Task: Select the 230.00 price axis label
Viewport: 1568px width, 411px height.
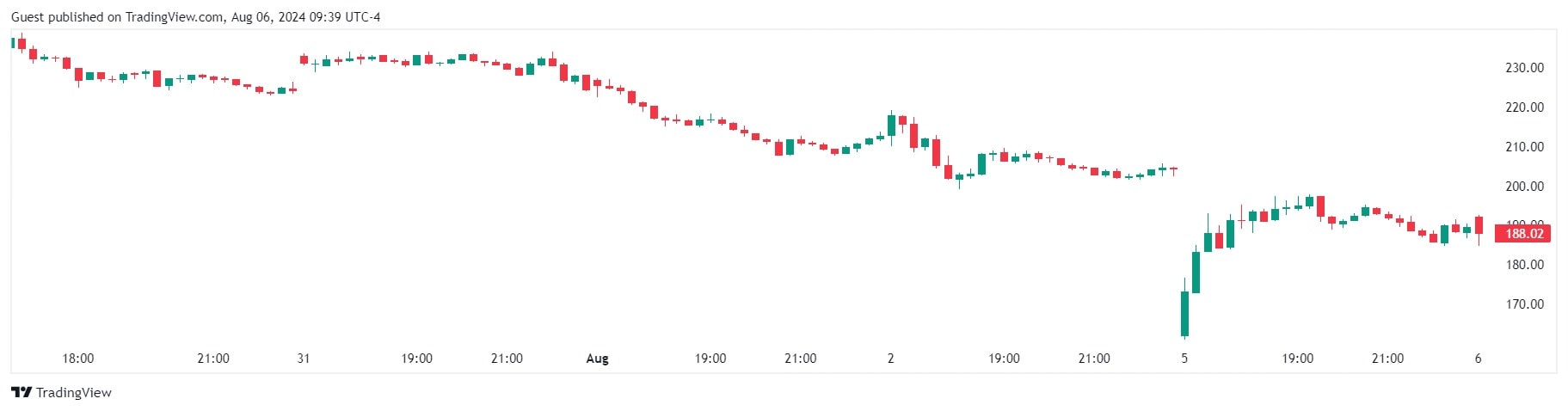Action: tap(1524, 68)
